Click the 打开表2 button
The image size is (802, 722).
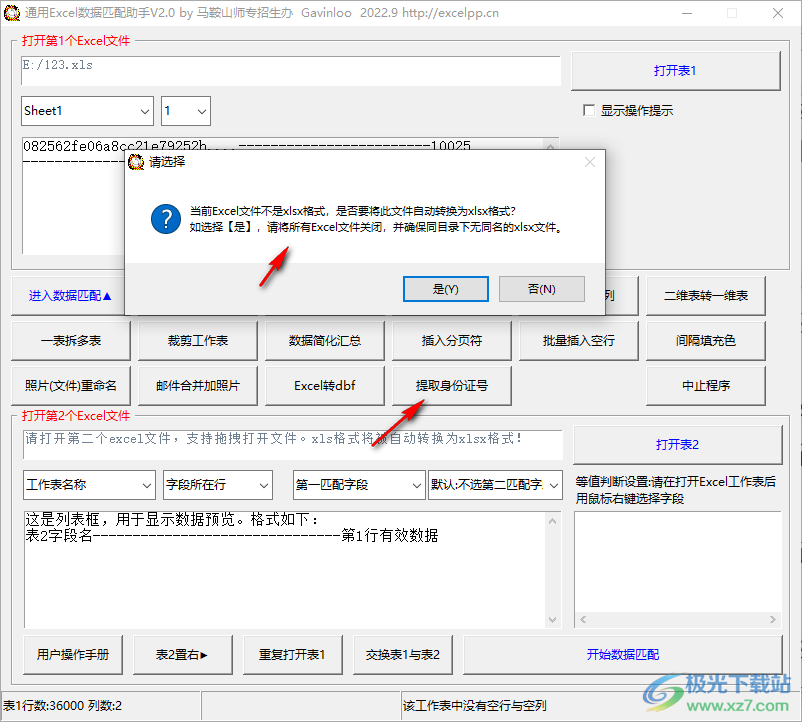[x=678, y=444]
